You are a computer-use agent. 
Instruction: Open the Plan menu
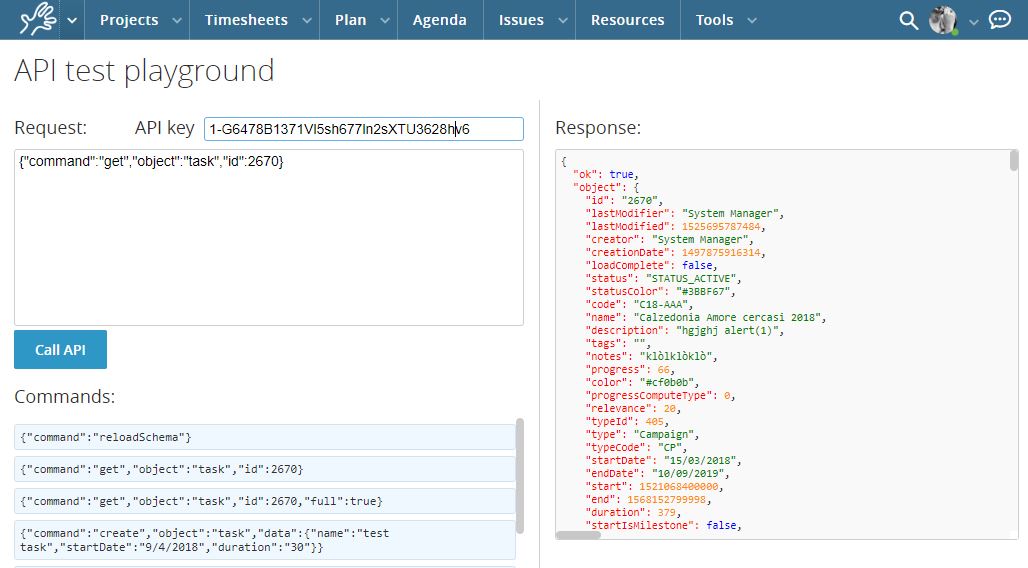[351, 20]
